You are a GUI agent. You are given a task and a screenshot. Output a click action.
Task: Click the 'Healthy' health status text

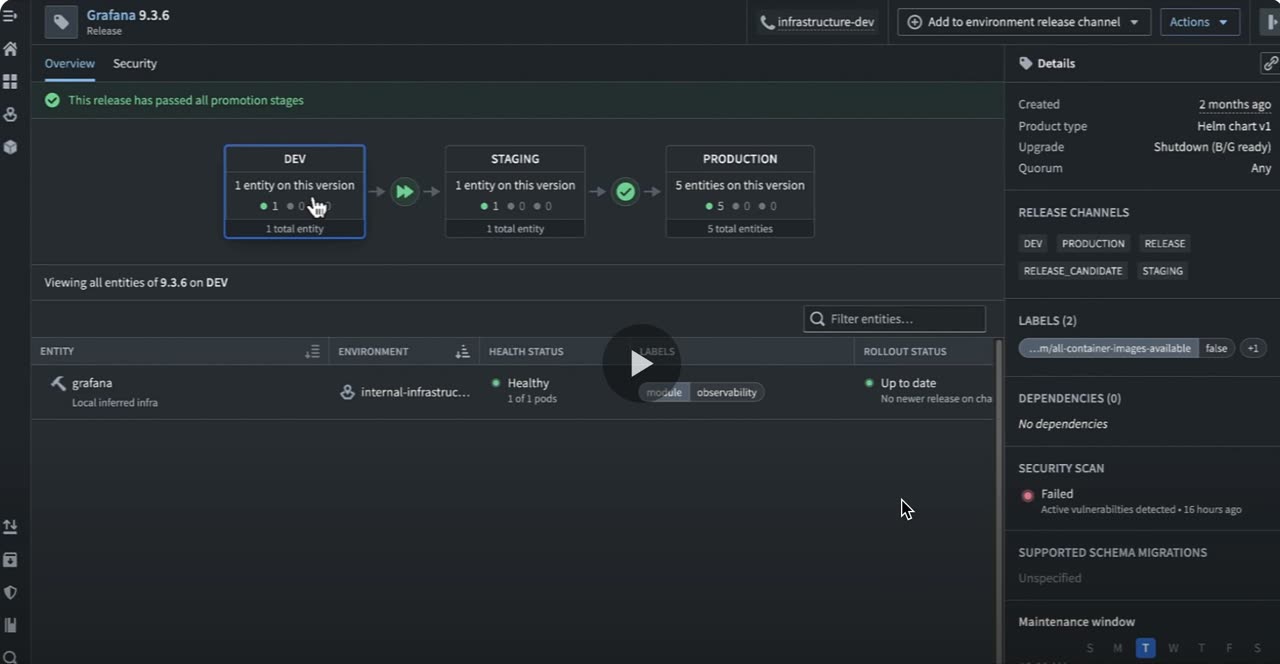[x=528, y=383]
